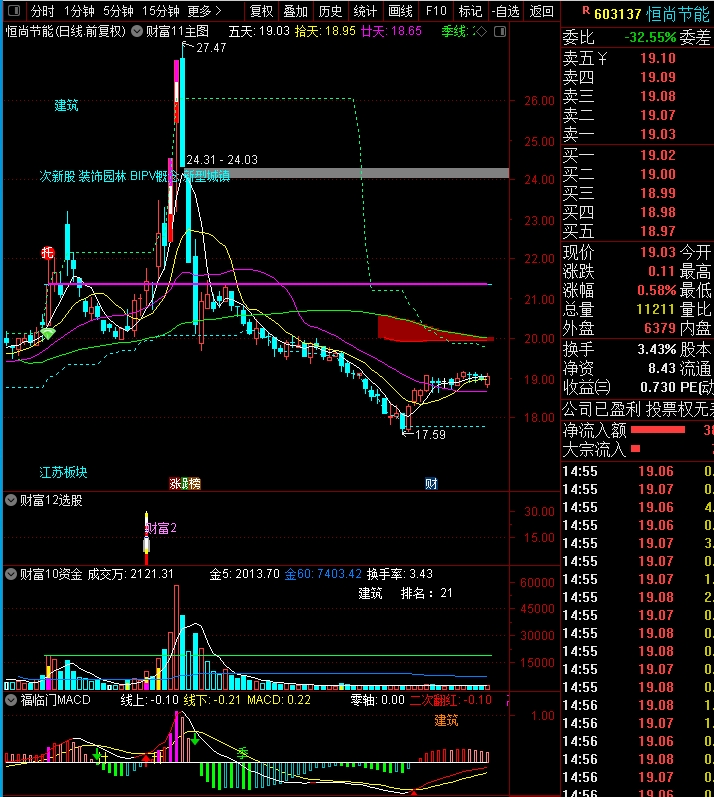The height and width of the screenshot is (797, 714).
Task: Click the 17.59 low price label
Action: (430, 435)
